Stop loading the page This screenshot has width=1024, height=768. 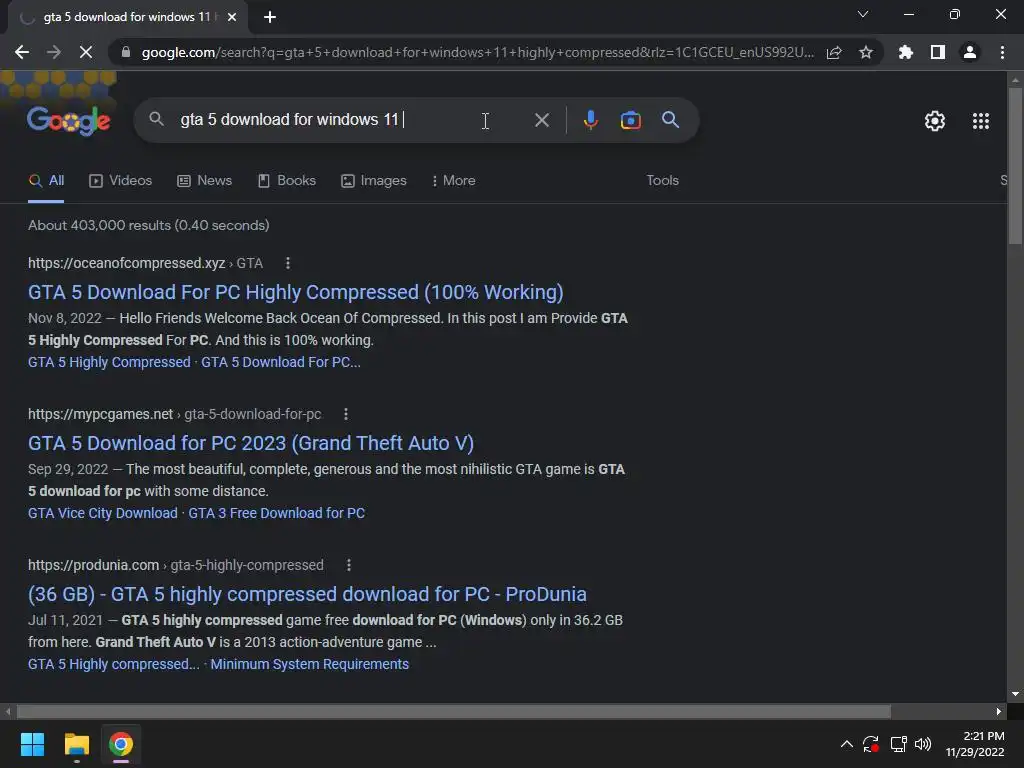pyautogui.click(x=86, y=52)
